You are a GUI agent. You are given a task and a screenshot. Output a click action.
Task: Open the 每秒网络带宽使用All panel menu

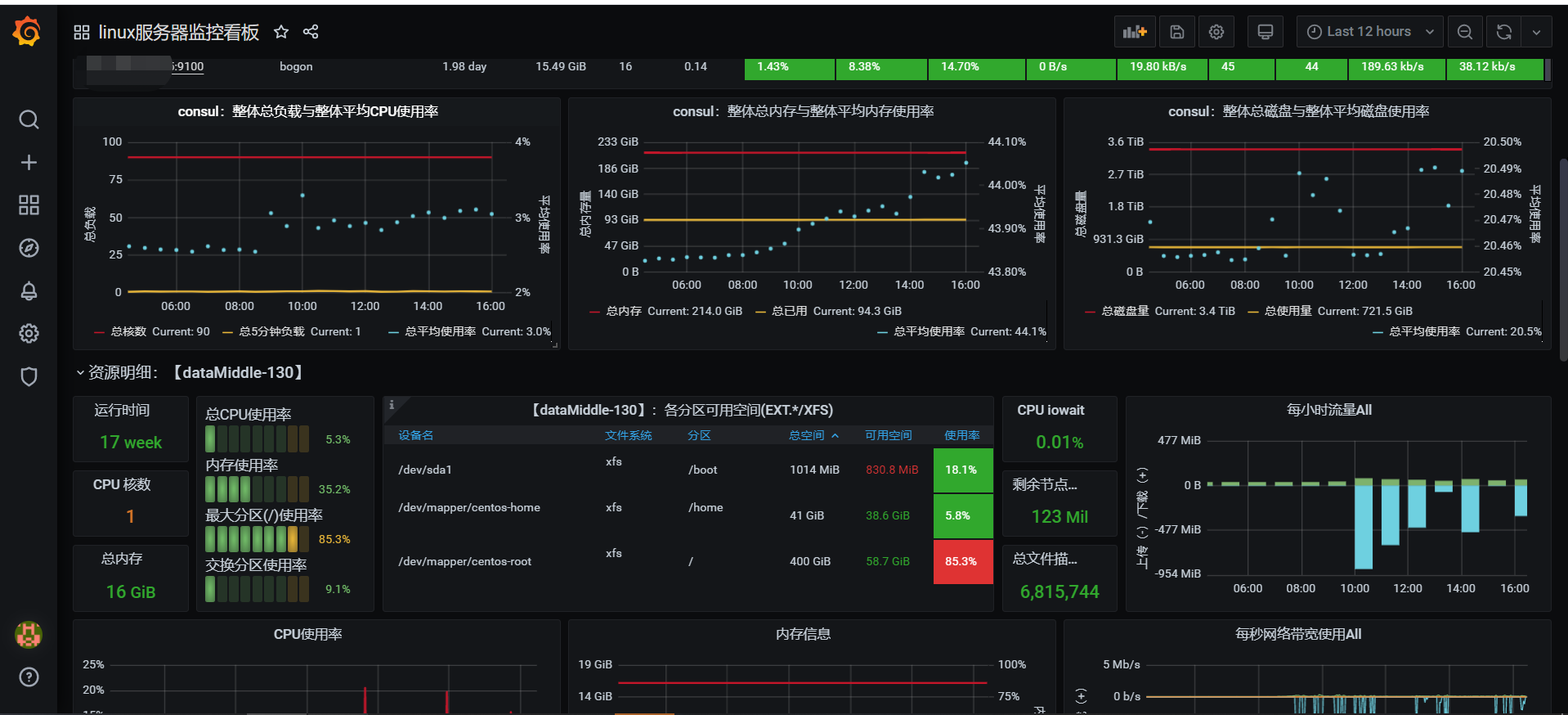point(1298,634)
